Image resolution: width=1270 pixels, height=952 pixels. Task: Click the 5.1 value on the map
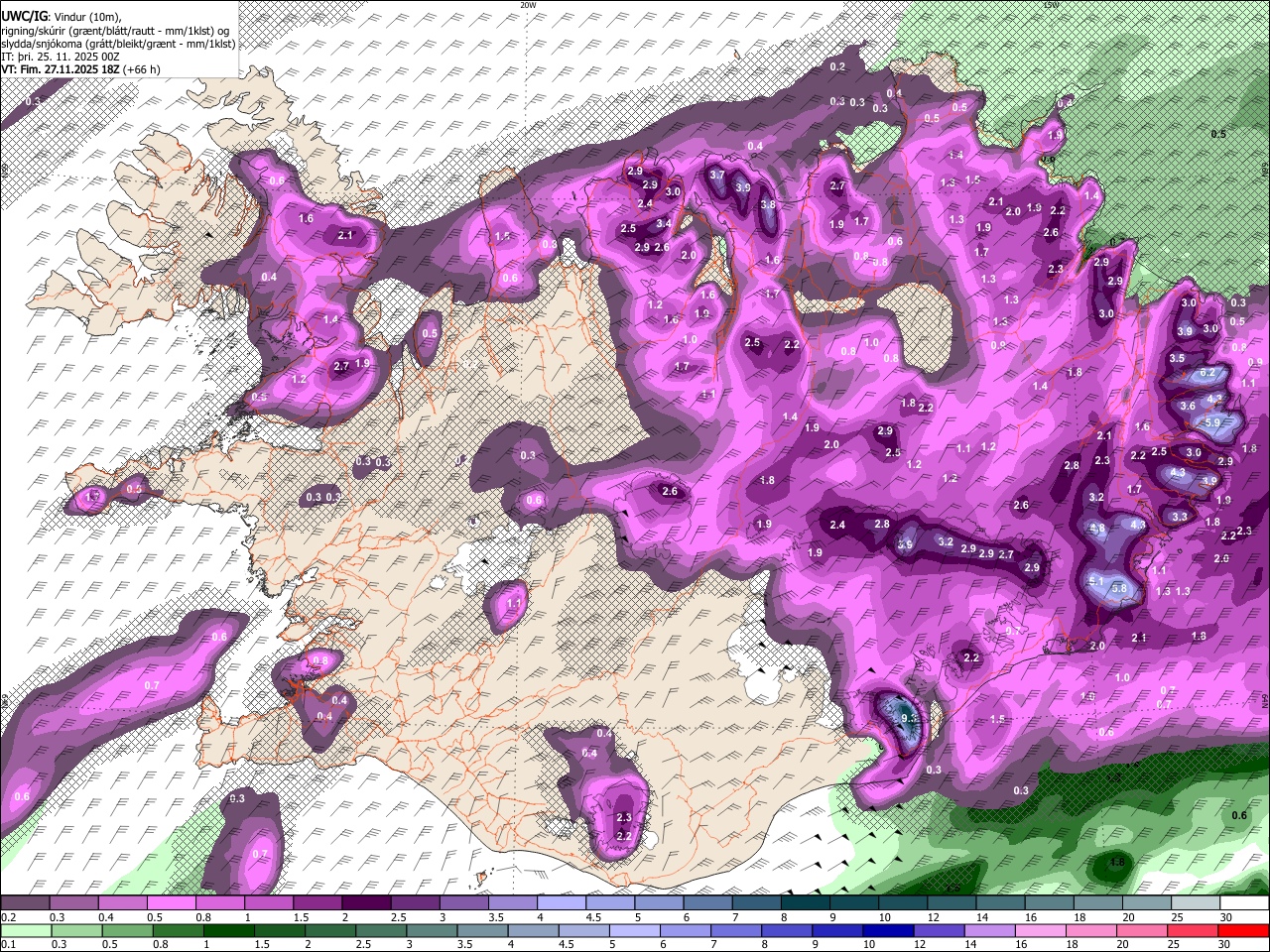click(x=1096, y=581)
